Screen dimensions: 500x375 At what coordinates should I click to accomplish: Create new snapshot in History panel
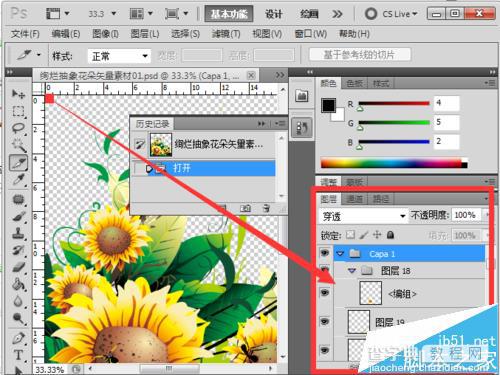tap(245, 209)
